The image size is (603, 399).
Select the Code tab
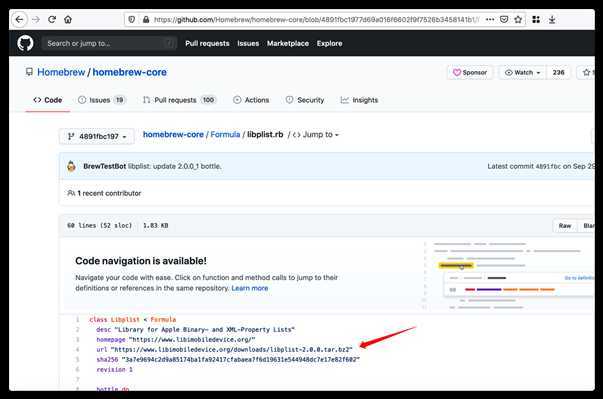click(x=48, y=100)
